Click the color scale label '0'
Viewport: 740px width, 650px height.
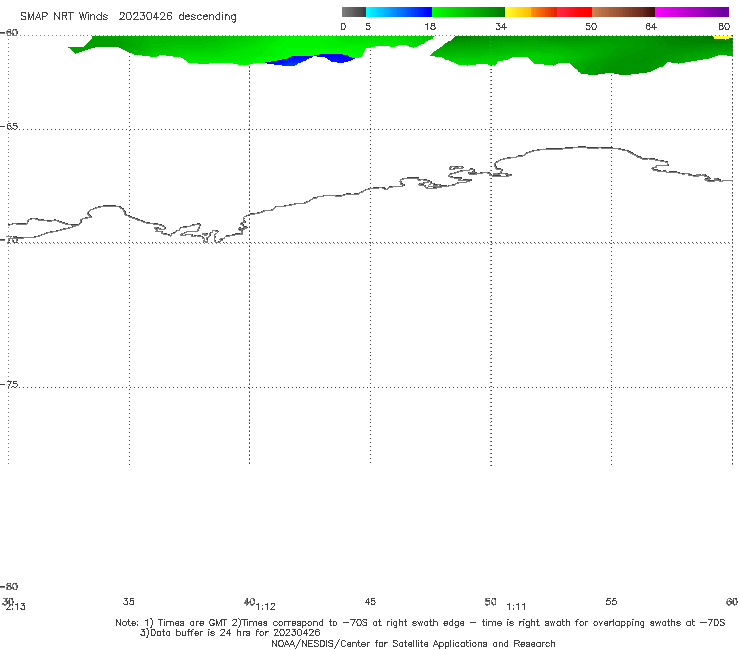point(343,27)
